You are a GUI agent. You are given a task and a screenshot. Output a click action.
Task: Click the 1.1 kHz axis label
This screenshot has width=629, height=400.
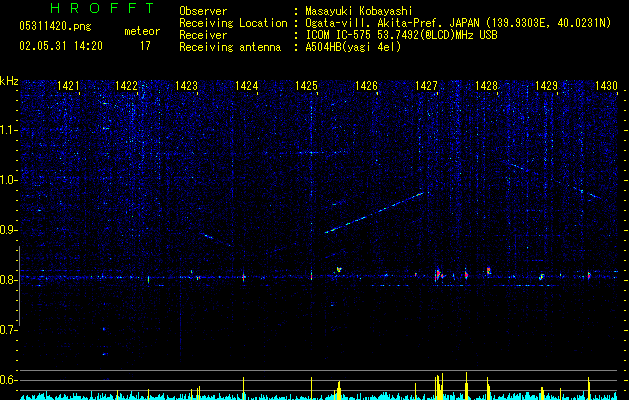point(8,130)
